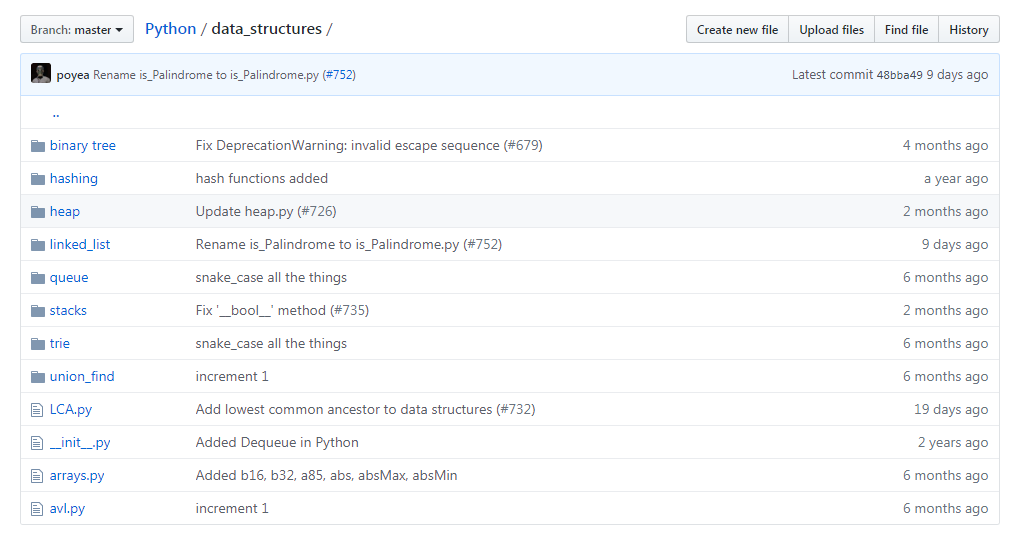Click the folder icon next to linked_list
The image size is (1016, 539).
tap(38, 245)
